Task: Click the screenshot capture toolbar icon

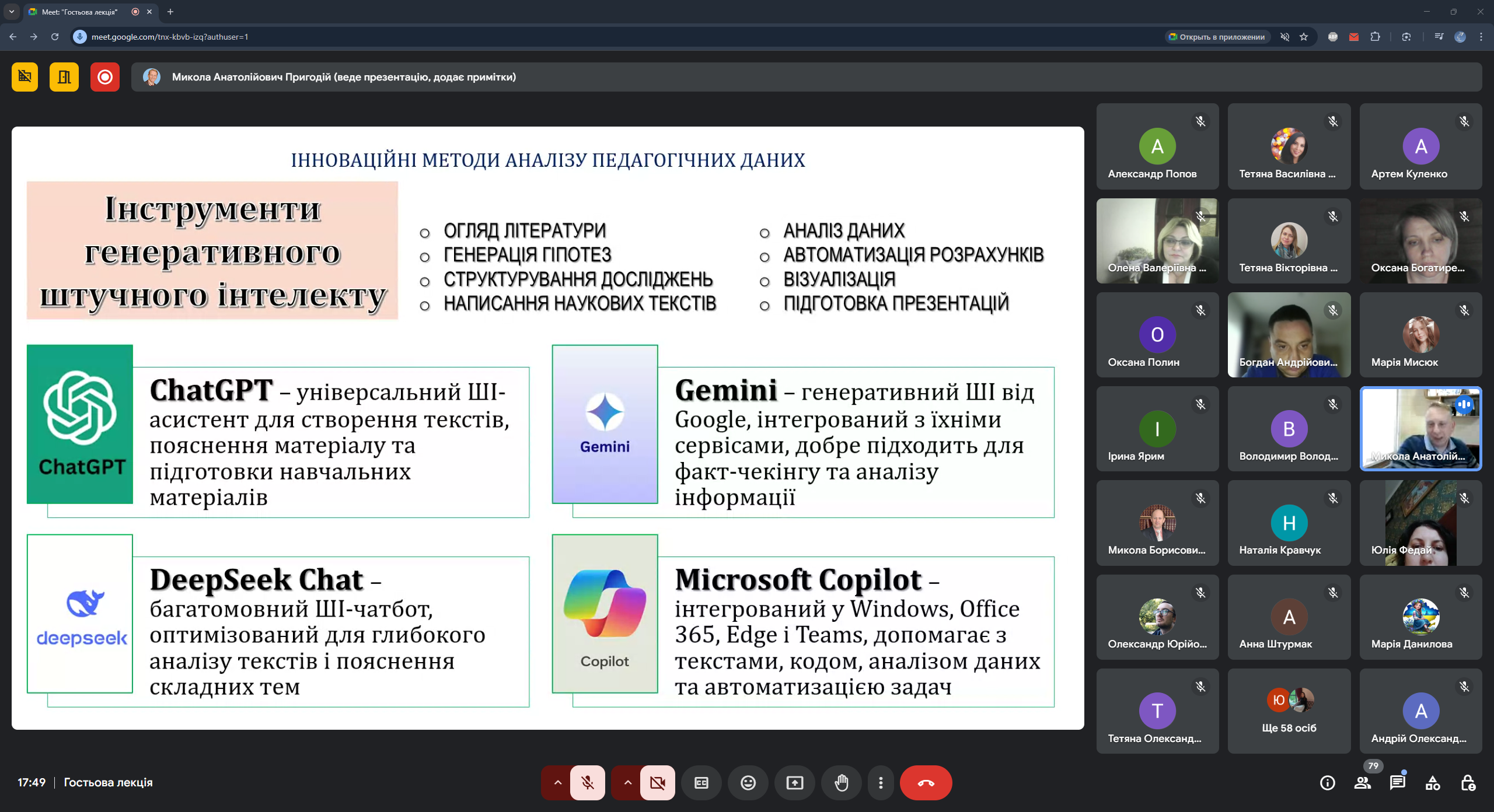Action: pos(1406,37)
